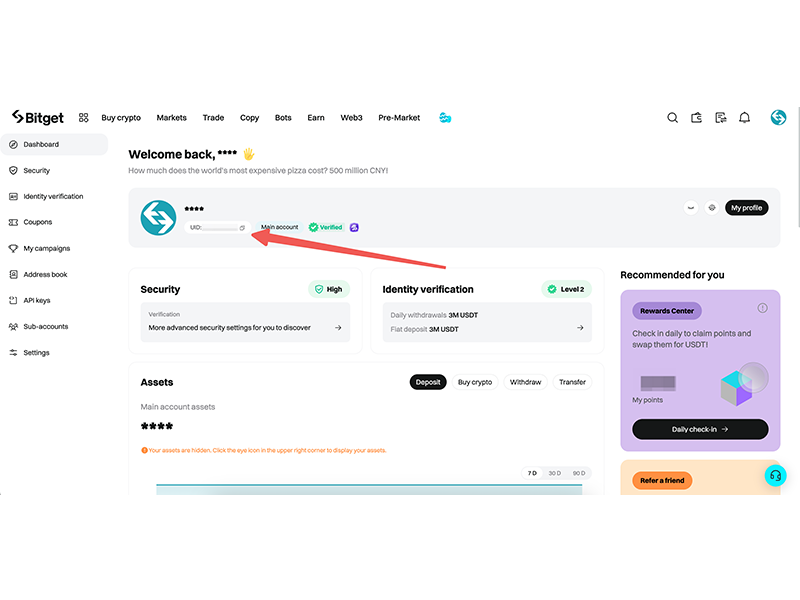Click the Deposit button

click(x=428, y=382)
